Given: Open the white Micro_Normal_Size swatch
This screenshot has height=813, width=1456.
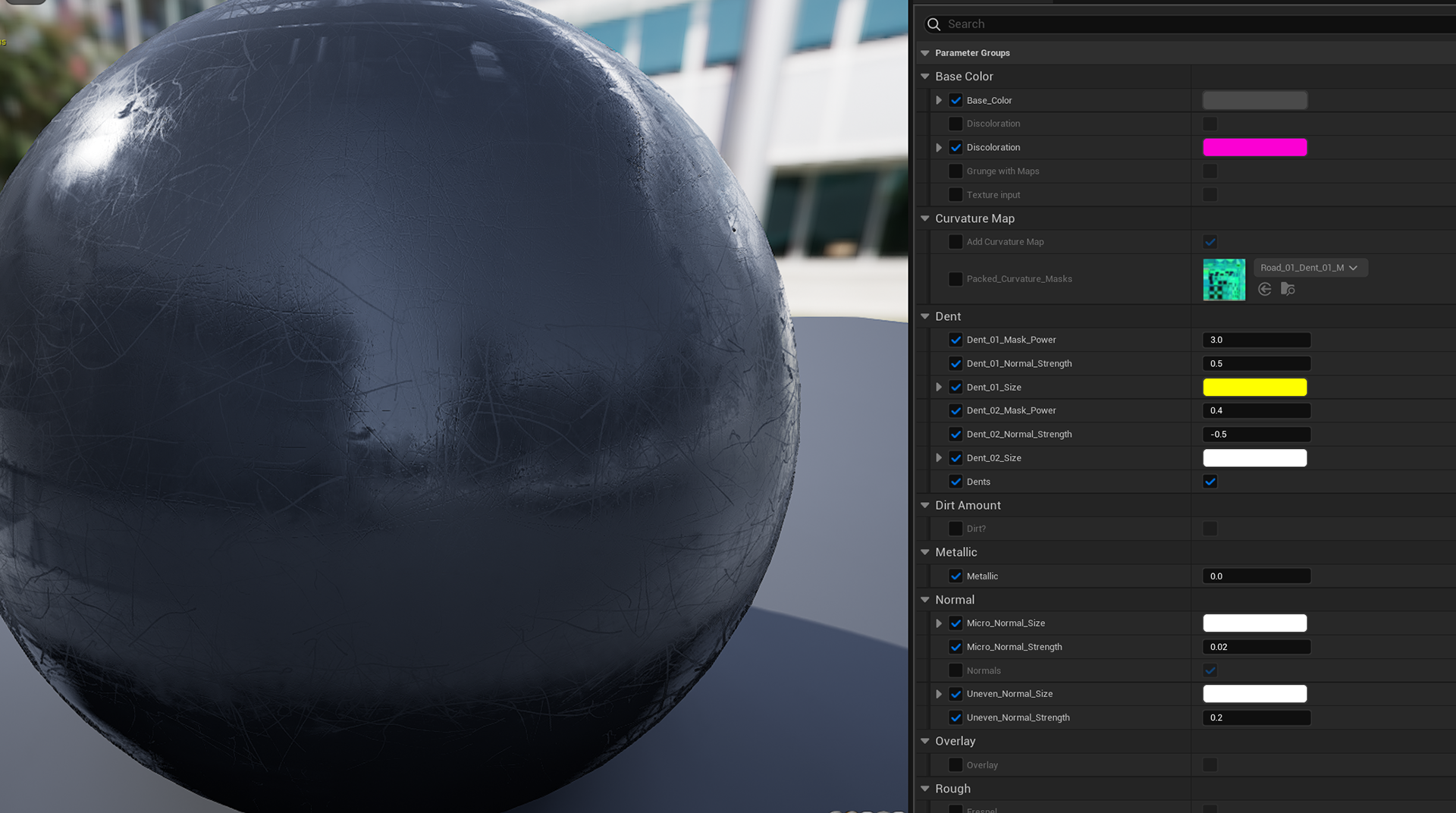Looking at the screenshot, I should pos(1254,623).
